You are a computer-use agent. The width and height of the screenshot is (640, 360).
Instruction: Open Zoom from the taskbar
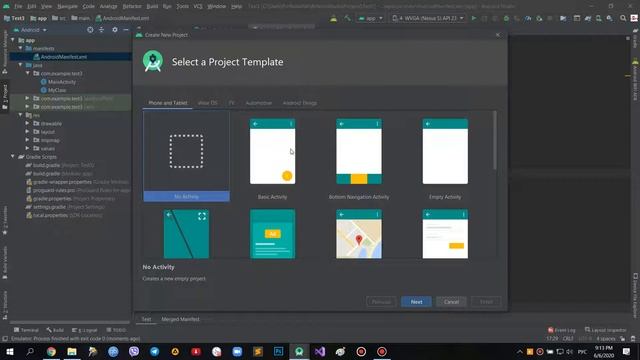(237, 351)
